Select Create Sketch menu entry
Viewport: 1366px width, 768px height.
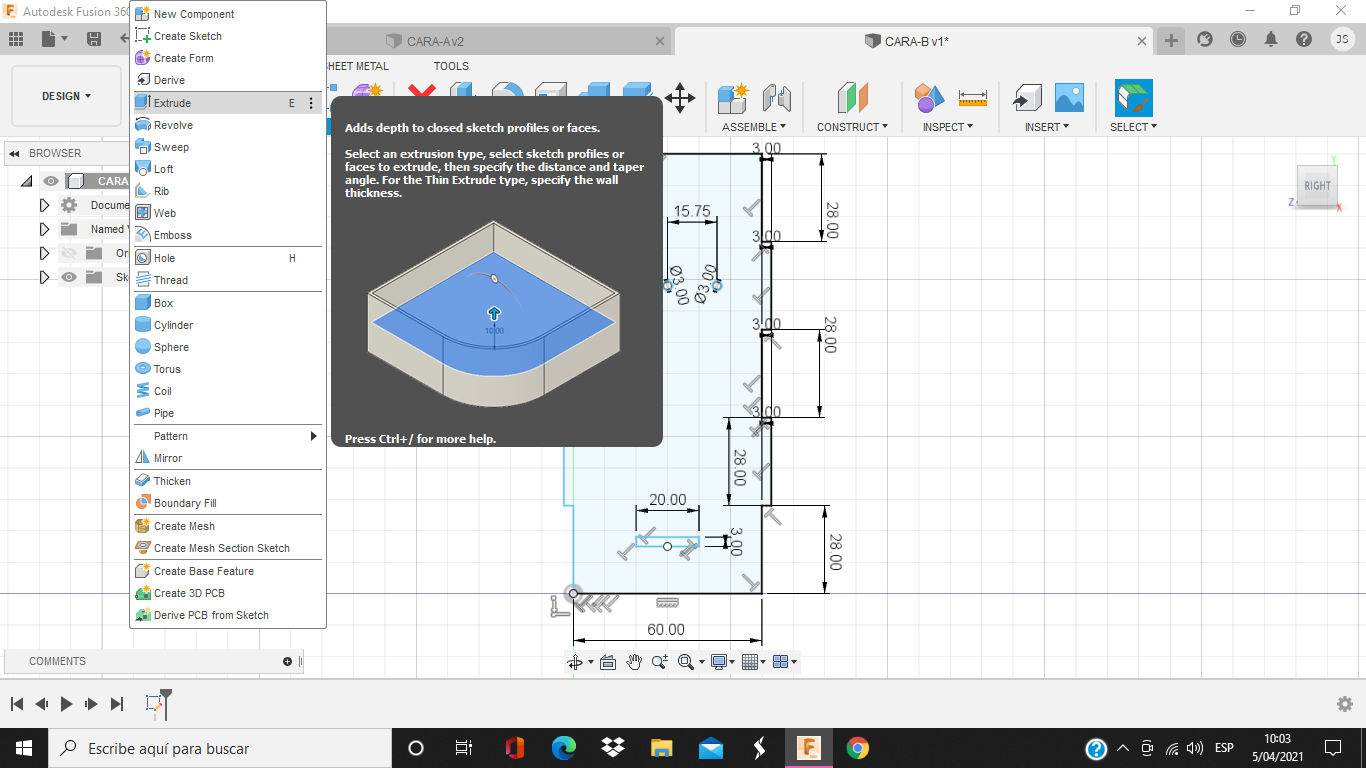pos(228,36)
